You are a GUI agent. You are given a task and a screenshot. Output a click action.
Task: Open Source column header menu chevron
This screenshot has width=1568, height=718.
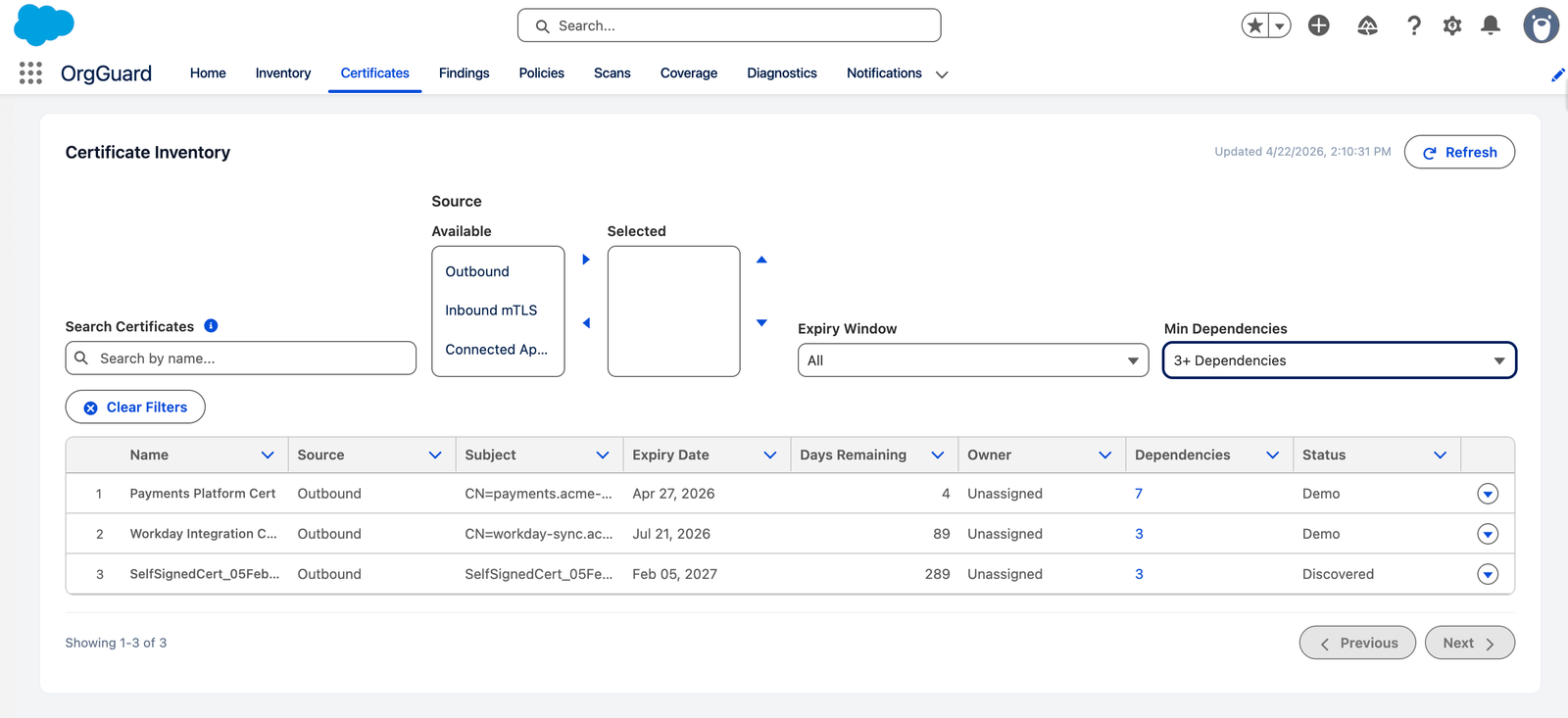[435, 455]
